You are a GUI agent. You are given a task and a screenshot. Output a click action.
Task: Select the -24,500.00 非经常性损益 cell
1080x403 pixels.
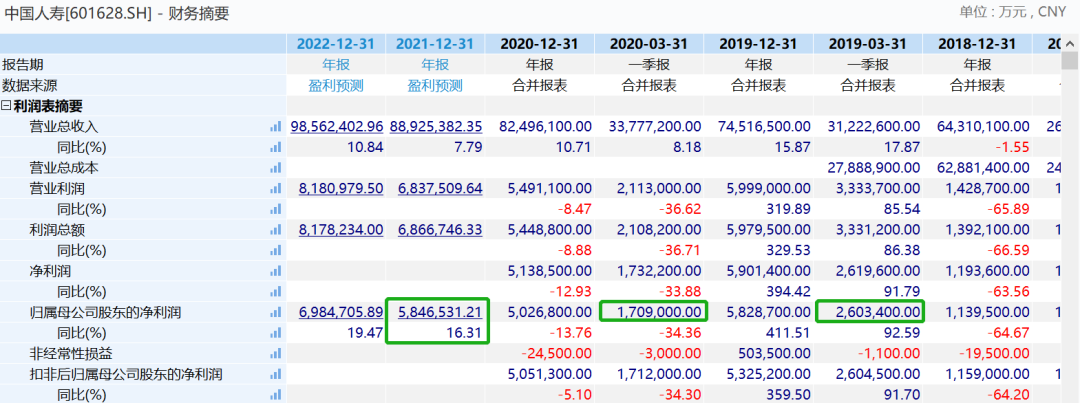(556, 354)
